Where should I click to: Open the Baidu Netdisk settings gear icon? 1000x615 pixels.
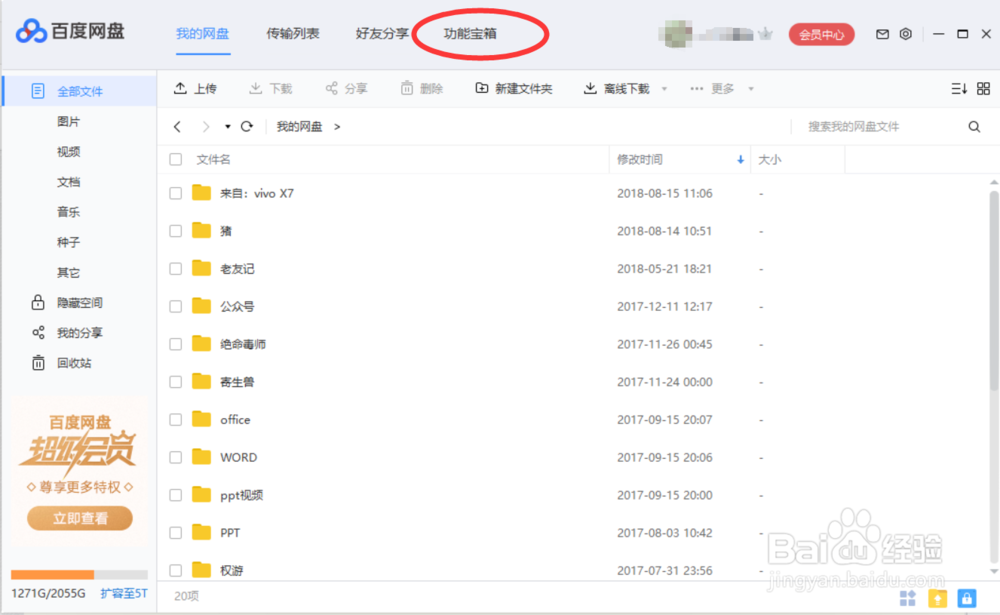click(905, 33)
